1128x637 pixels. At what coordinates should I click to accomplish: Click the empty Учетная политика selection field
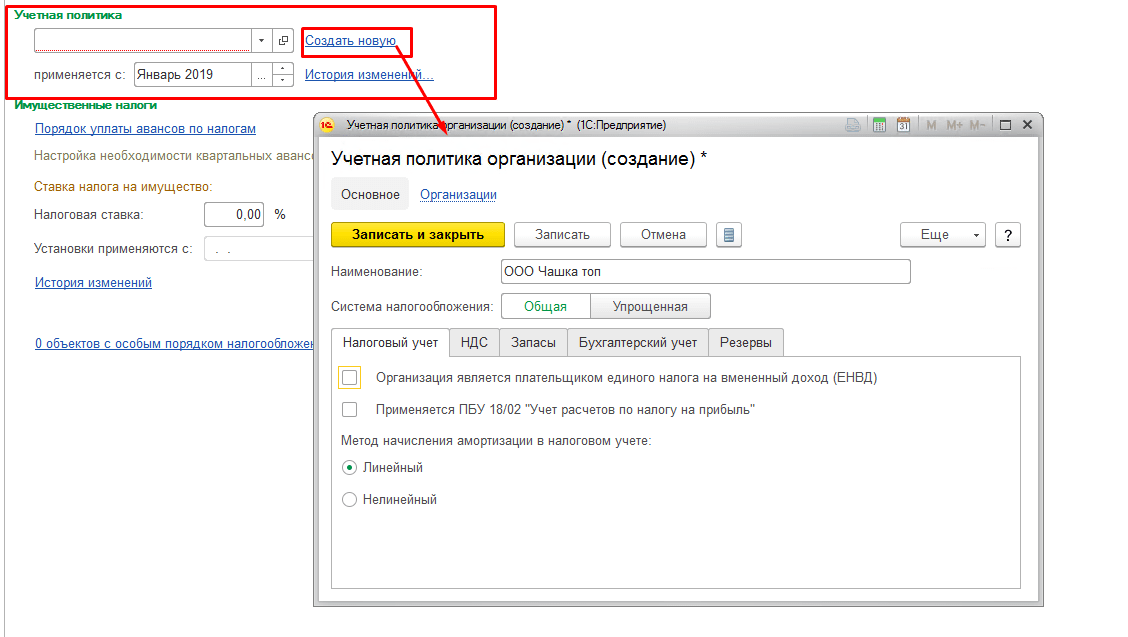point(142,40)
